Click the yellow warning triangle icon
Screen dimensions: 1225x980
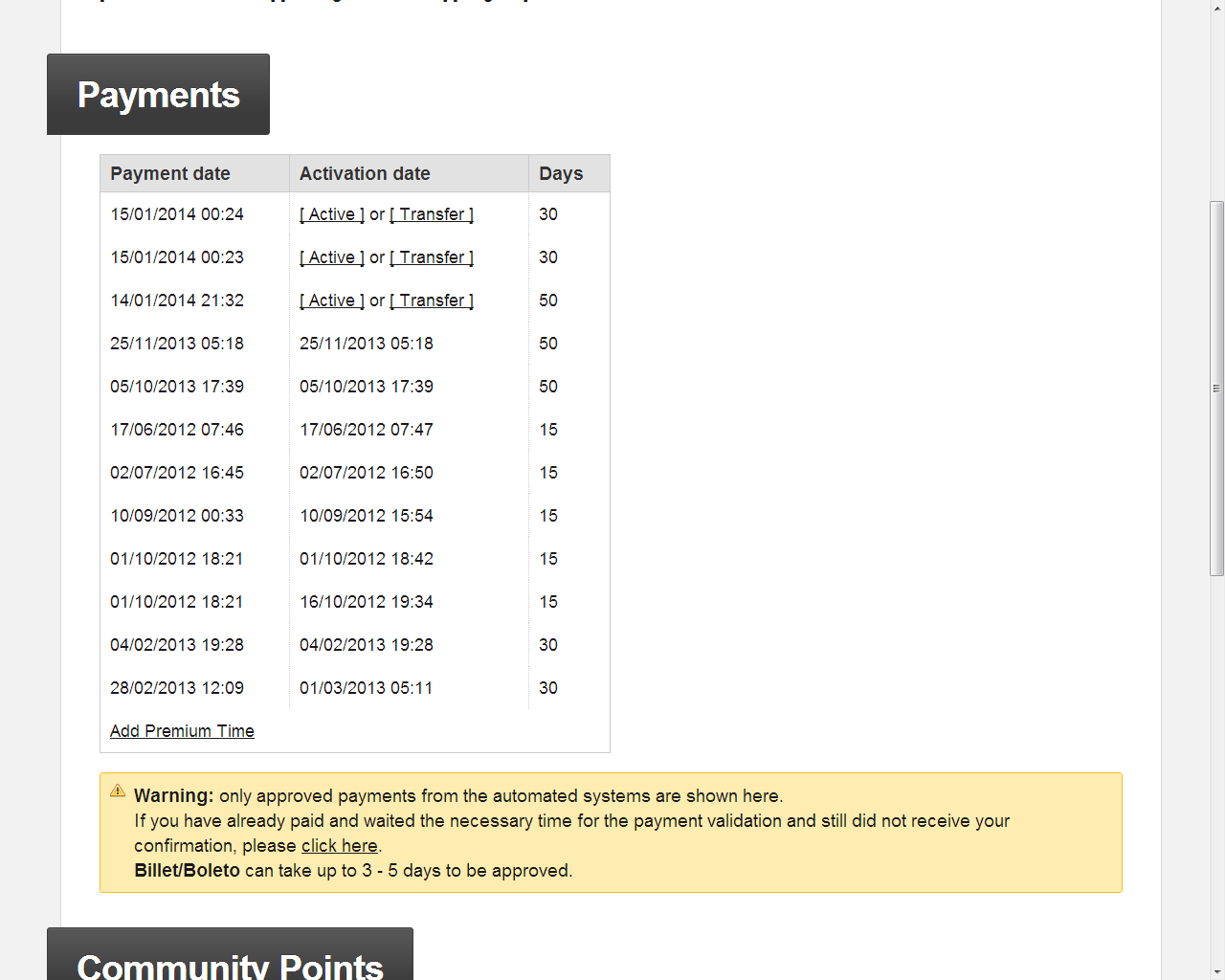[x=118, y=791]
